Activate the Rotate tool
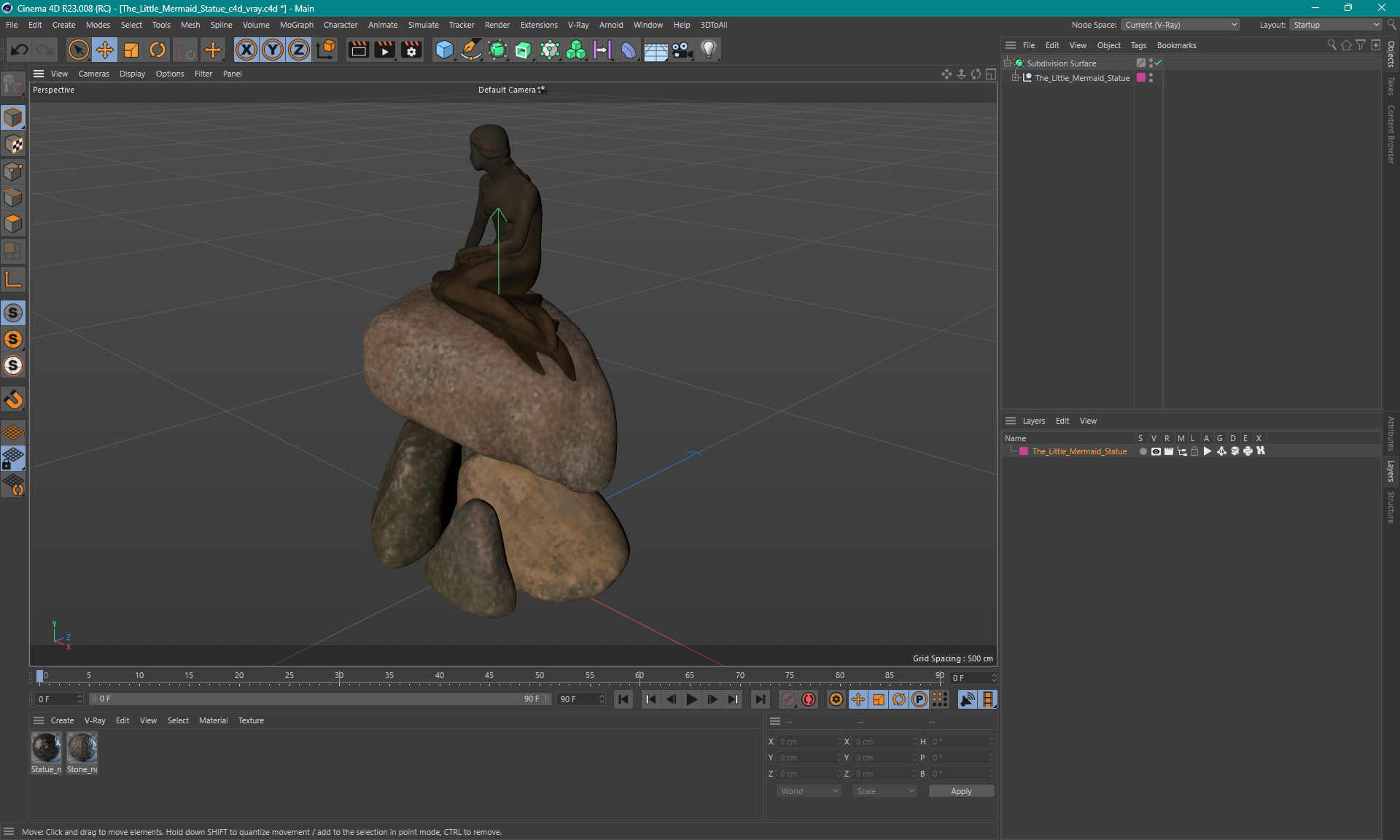Viewport: 1400px width, 840px height. coord(157,50)
